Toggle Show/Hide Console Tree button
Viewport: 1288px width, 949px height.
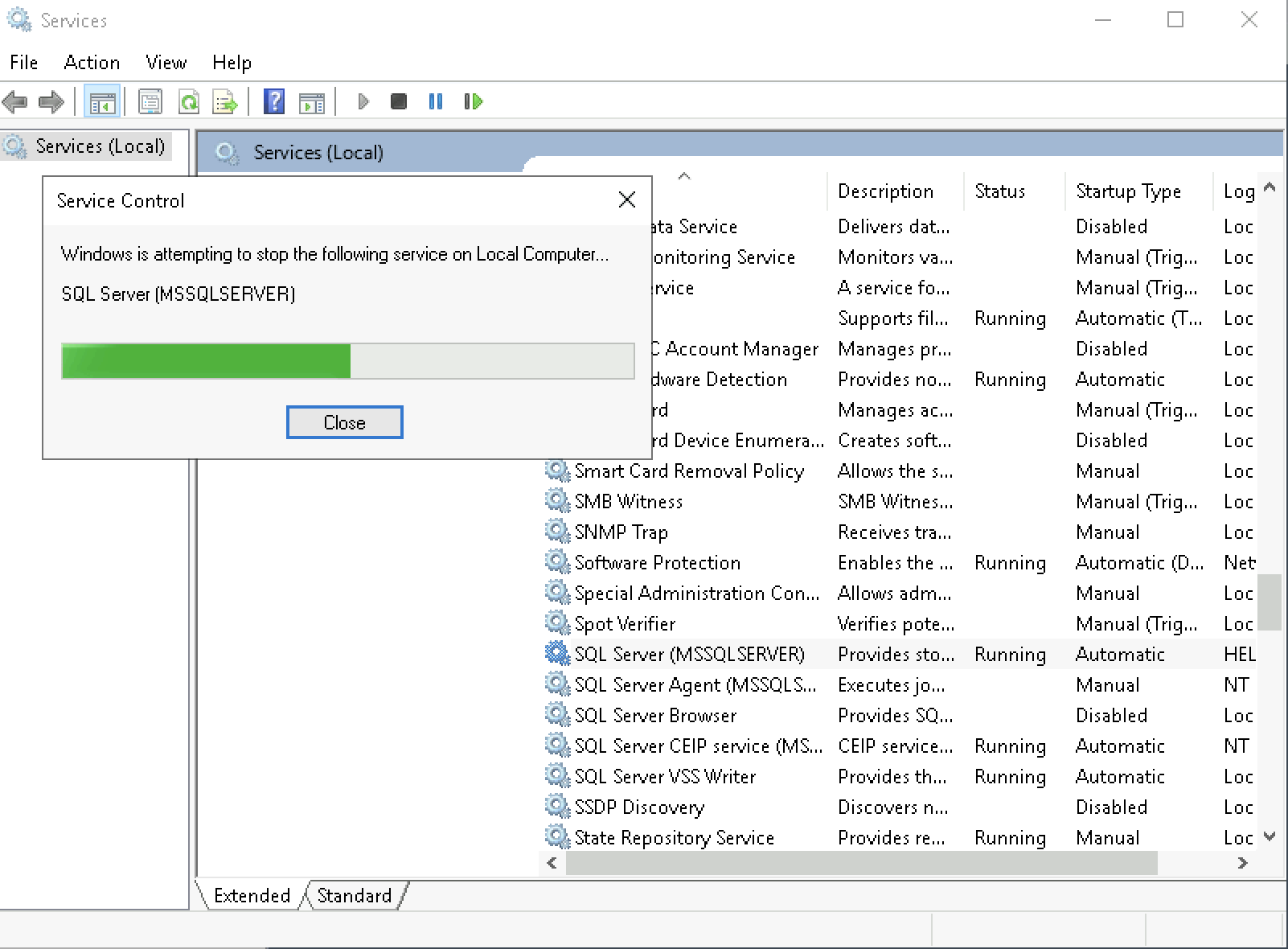[102, 102]
